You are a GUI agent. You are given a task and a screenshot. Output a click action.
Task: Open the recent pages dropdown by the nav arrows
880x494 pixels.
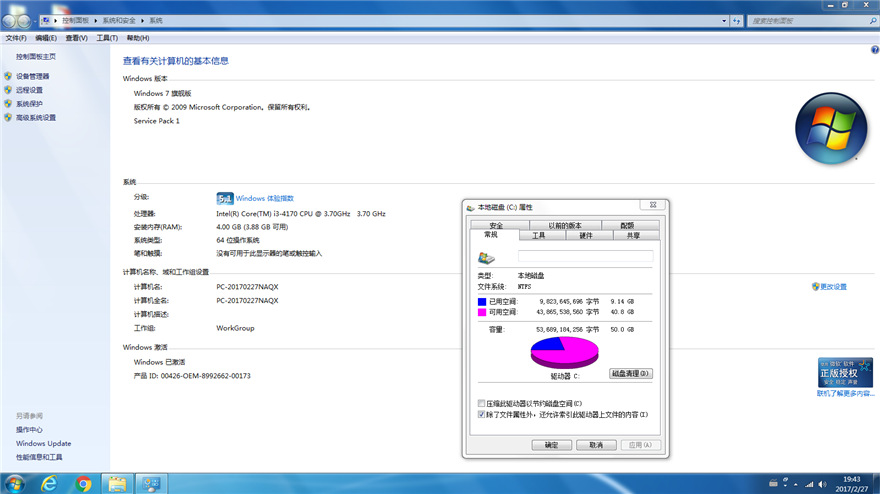pyautogui.click(x=35, y=21)
